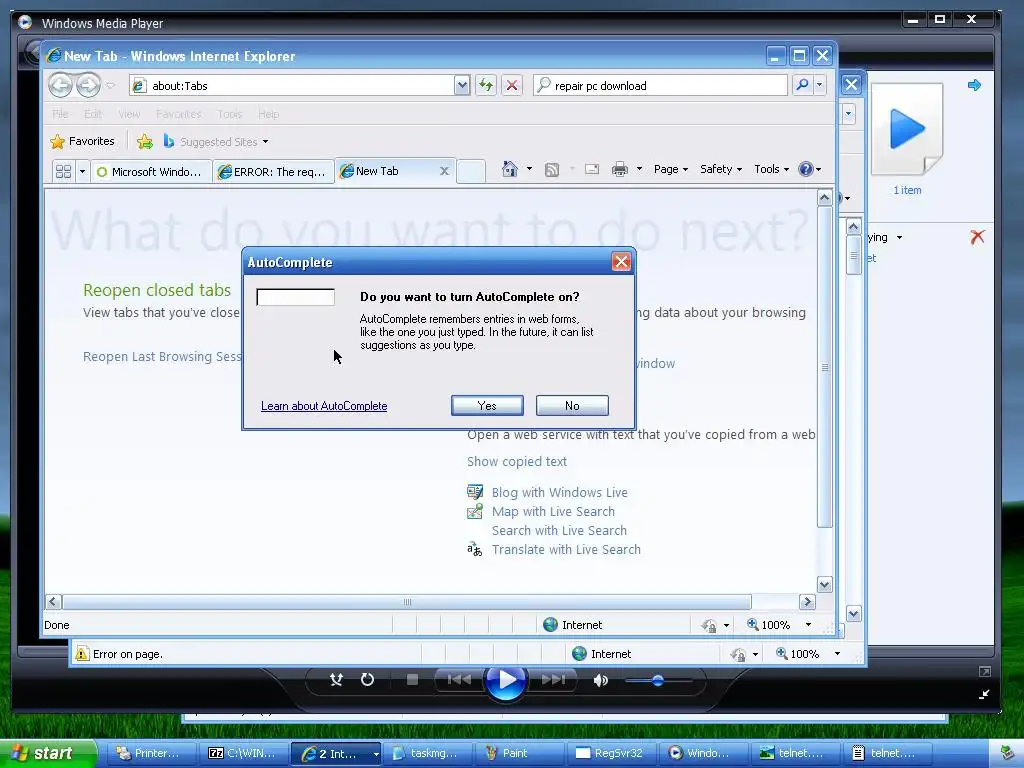The height and width of the screenshot is (768, 1024).
Task: Open Favorites star button
Action: pos(82,141)
